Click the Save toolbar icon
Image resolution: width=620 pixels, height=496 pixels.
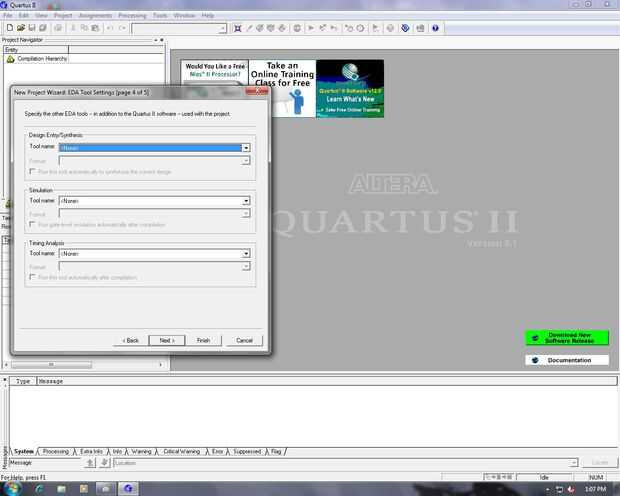(32, 28)
